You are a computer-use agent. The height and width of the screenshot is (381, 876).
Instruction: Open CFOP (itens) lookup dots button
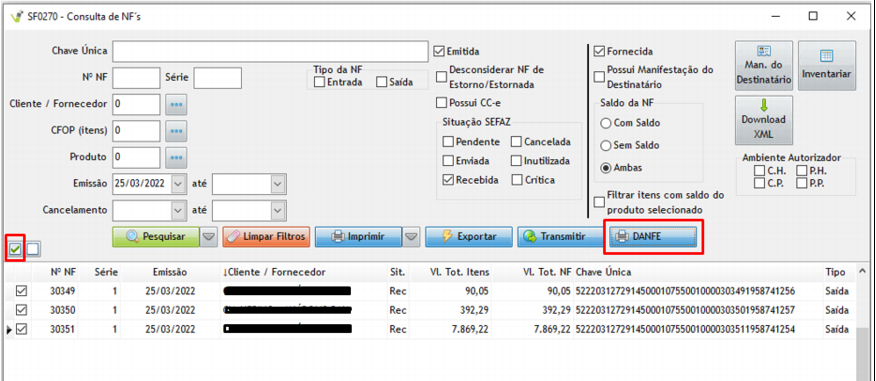[x=177, y=131]
